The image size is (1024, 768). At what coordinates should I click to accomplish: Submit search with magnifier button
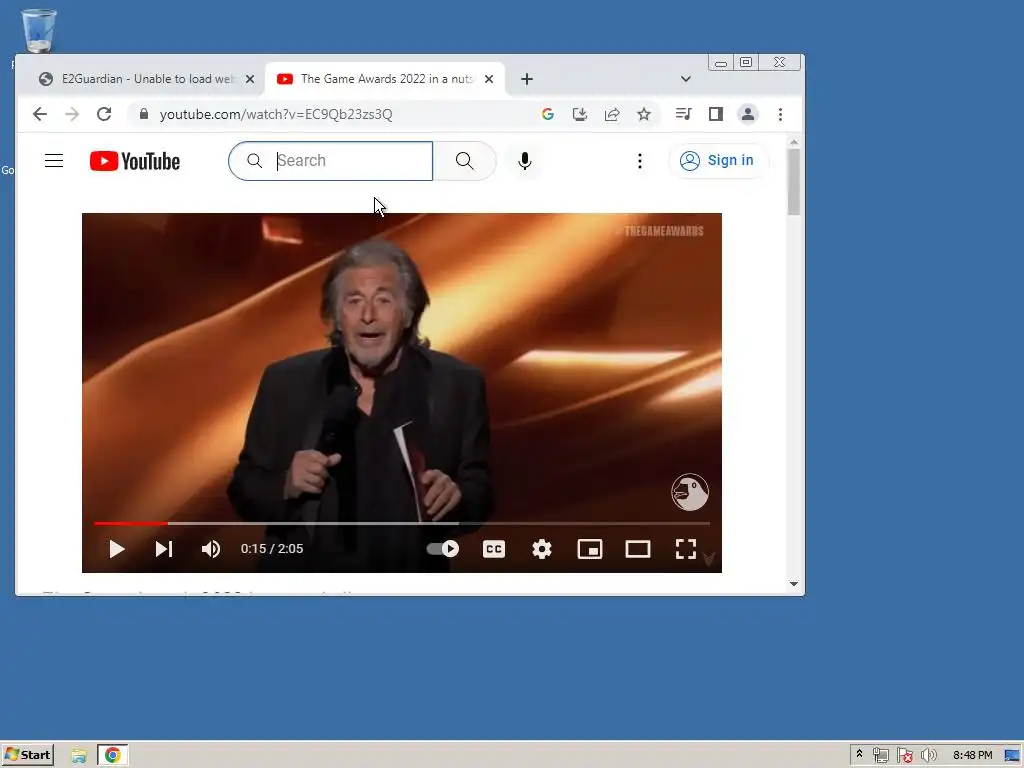[464, 161]
